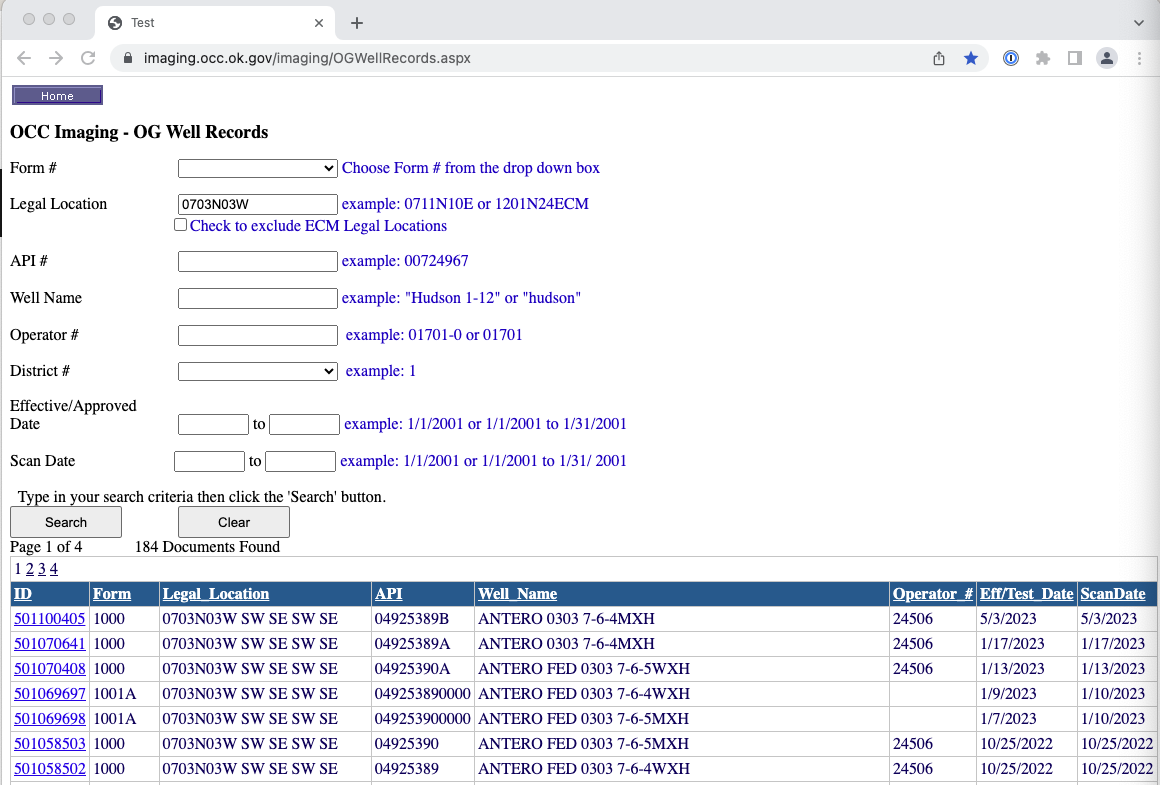
Task: Click the share icon in address bar
Action: pos(939,58)
